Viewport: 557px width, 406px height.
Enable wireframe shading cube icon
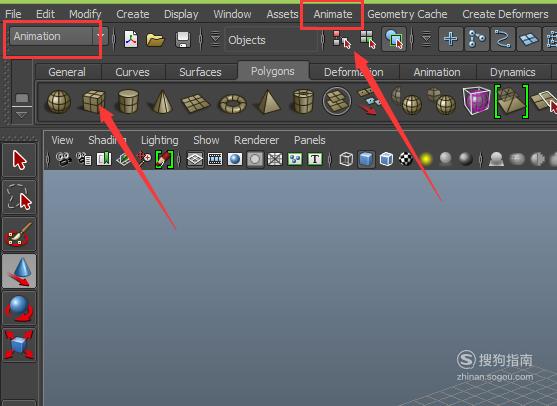tap(346, 159)
